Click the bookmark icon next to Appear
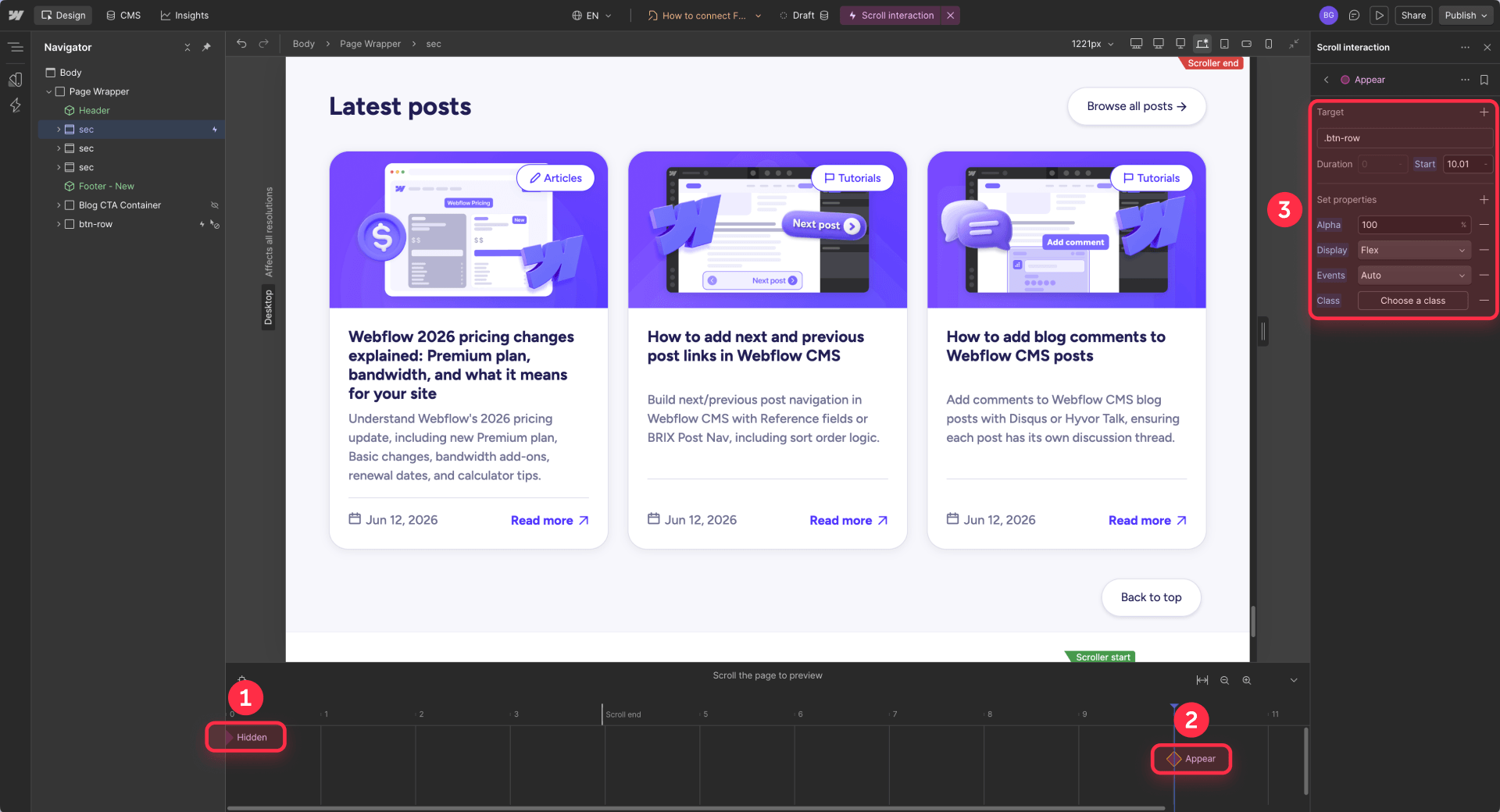This screenshot has width=1500, height=812. 1484,80
